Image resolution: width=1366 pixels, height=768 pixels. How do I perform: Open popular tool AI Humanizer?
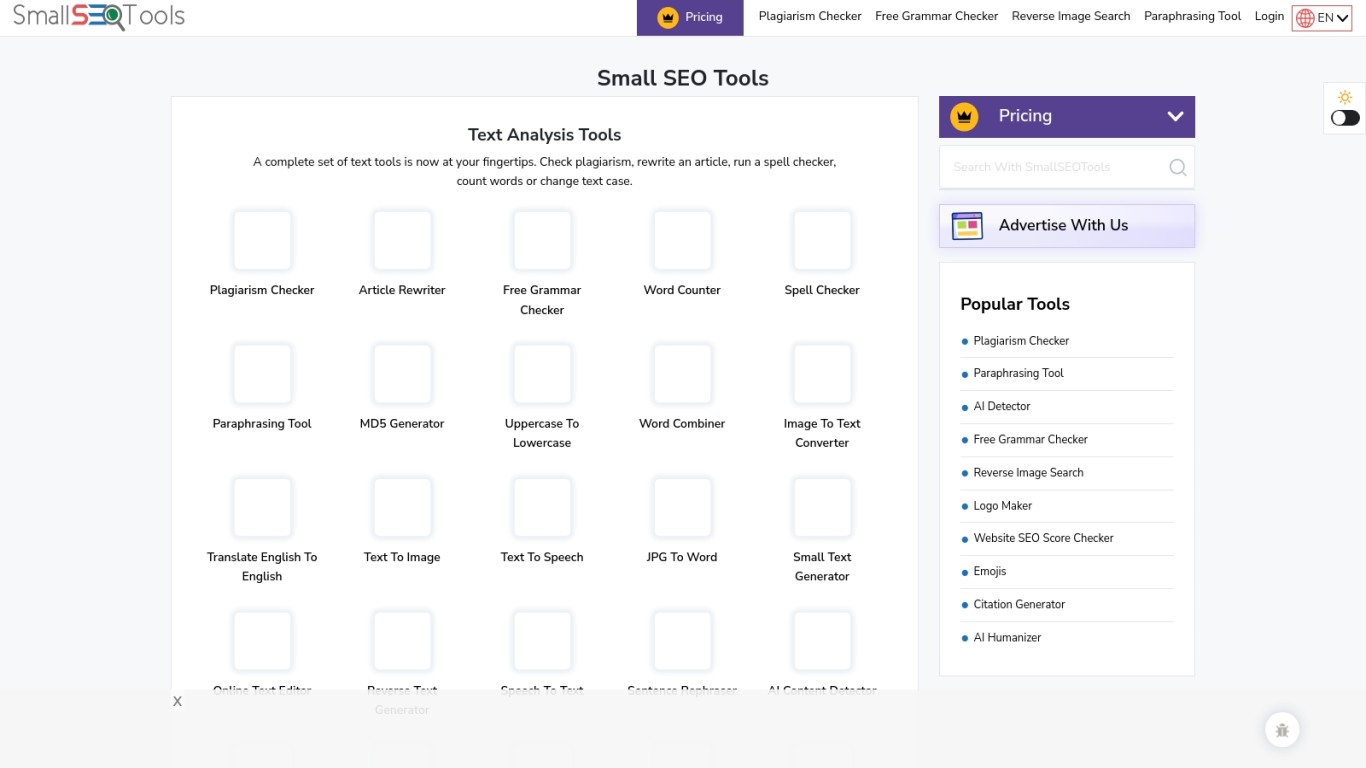(x=1007, y=637)
